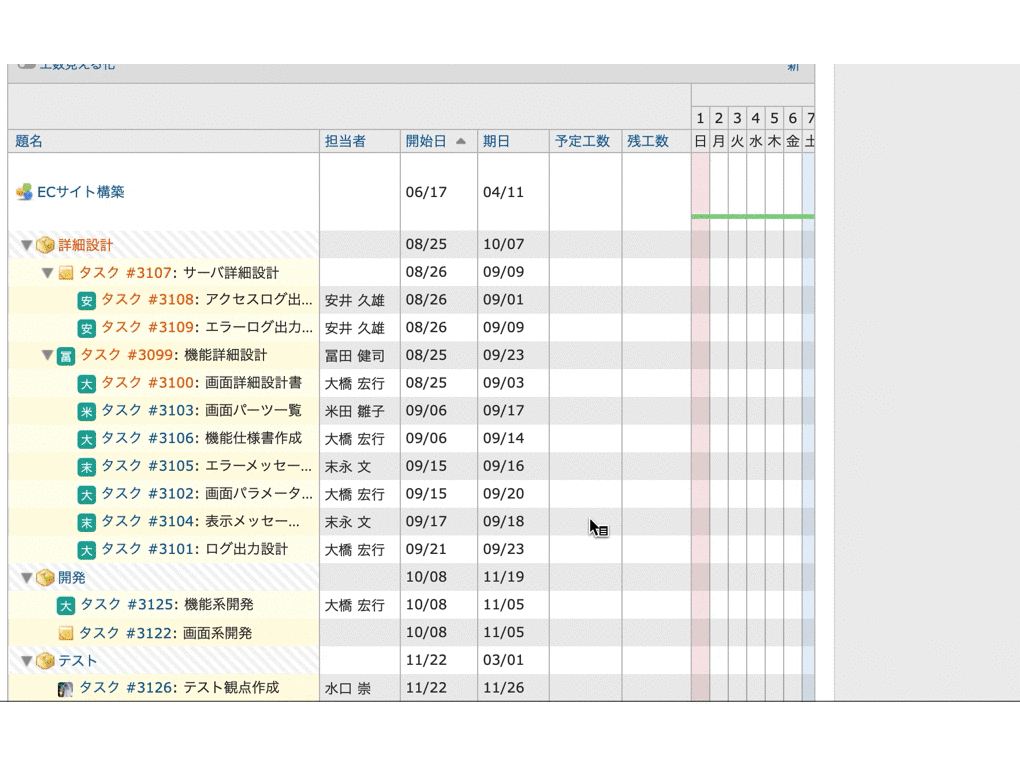The image size is (1020, 765).
Task: Open the ECサイト構築 project link
Action: coord(81,192)
